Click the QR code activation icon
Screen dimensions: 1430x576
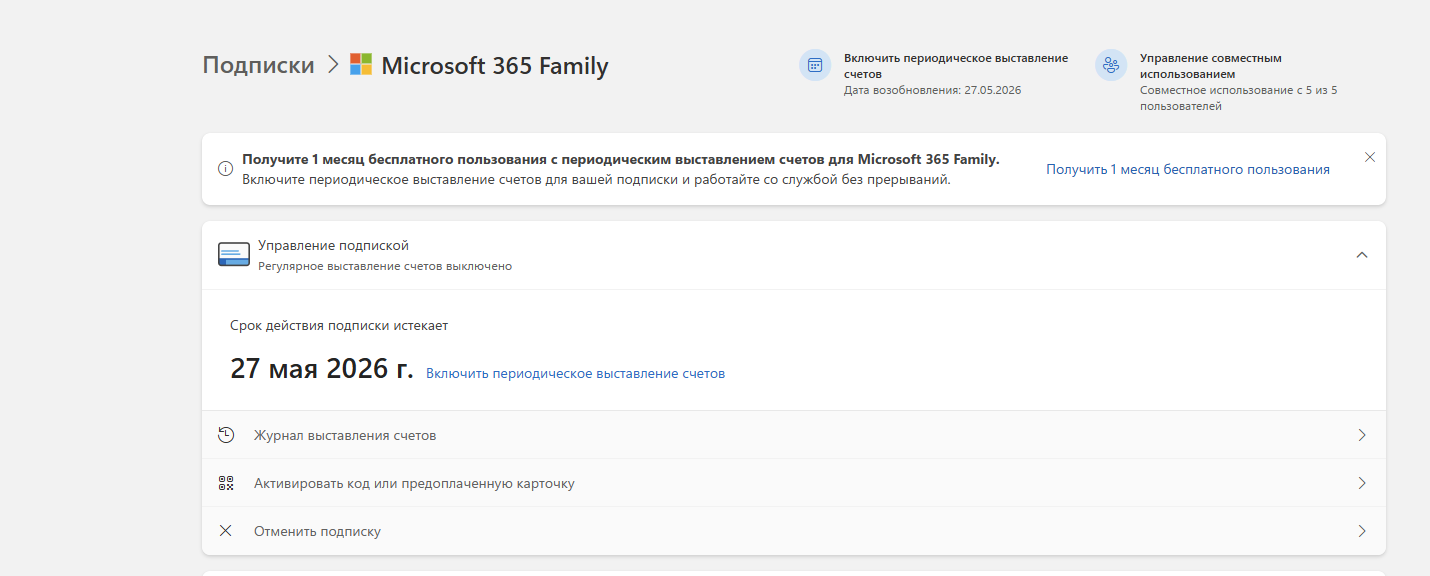pos(226,483)
